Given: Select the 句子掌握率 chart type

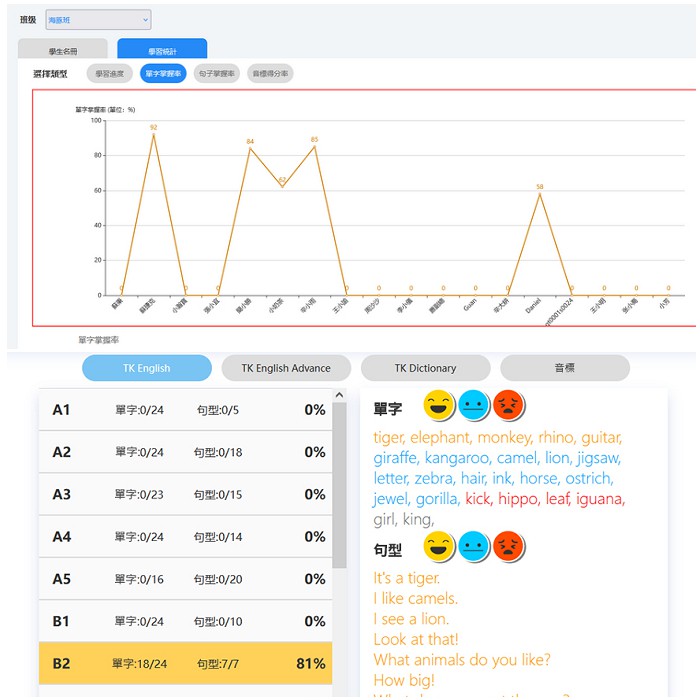Looking at the screenshot, I should [x=216, y=73].
